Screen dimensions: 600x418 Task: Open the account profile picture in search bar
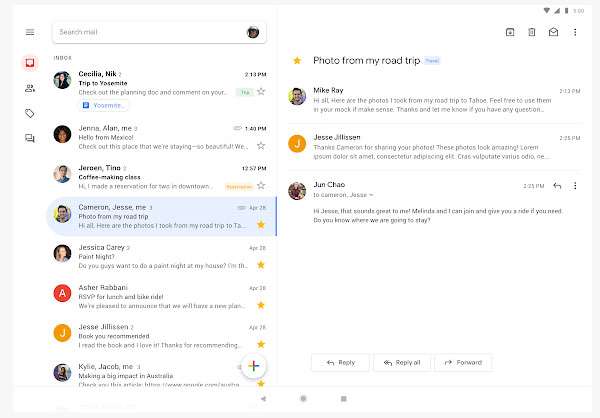(253, 32)
